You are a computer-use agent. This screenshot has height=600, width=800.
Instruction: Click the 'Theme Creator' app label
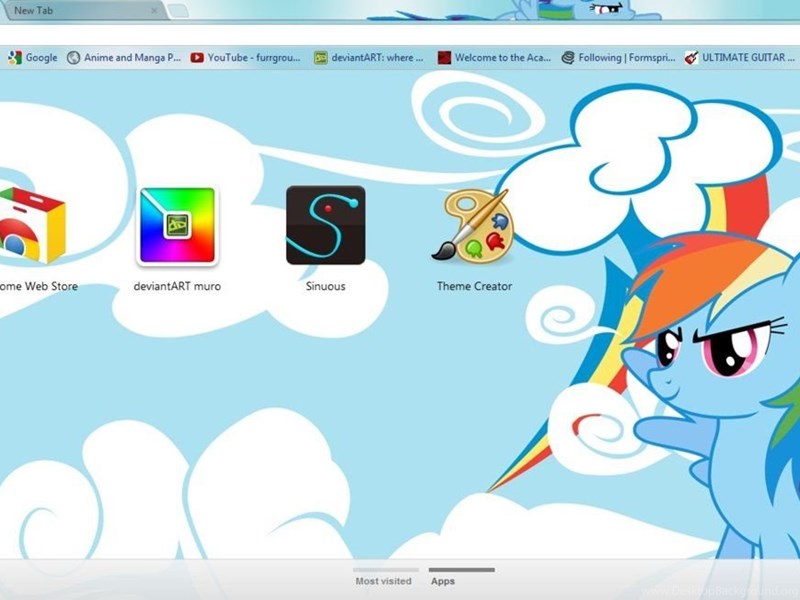pyautogui.click(x=474, y=286)
